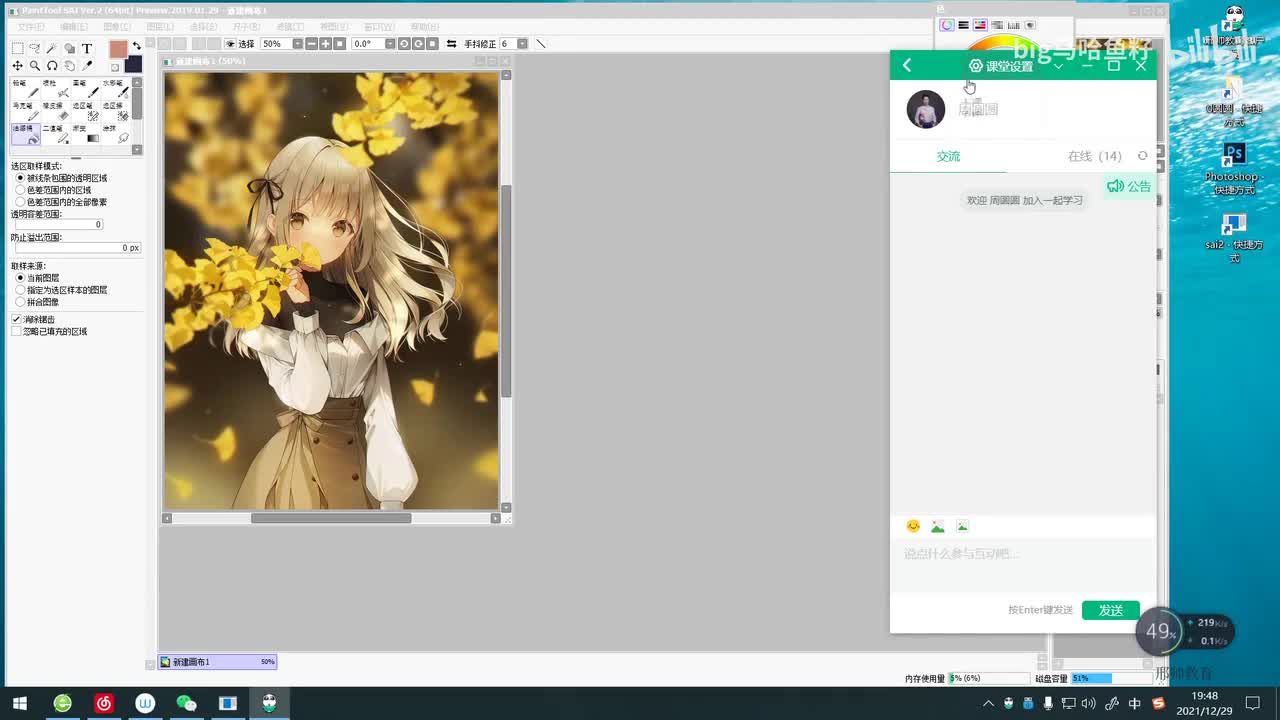The image size is (1280, 720).
Task: Refresh the online users list
Action: click(x=1142, y=156)
